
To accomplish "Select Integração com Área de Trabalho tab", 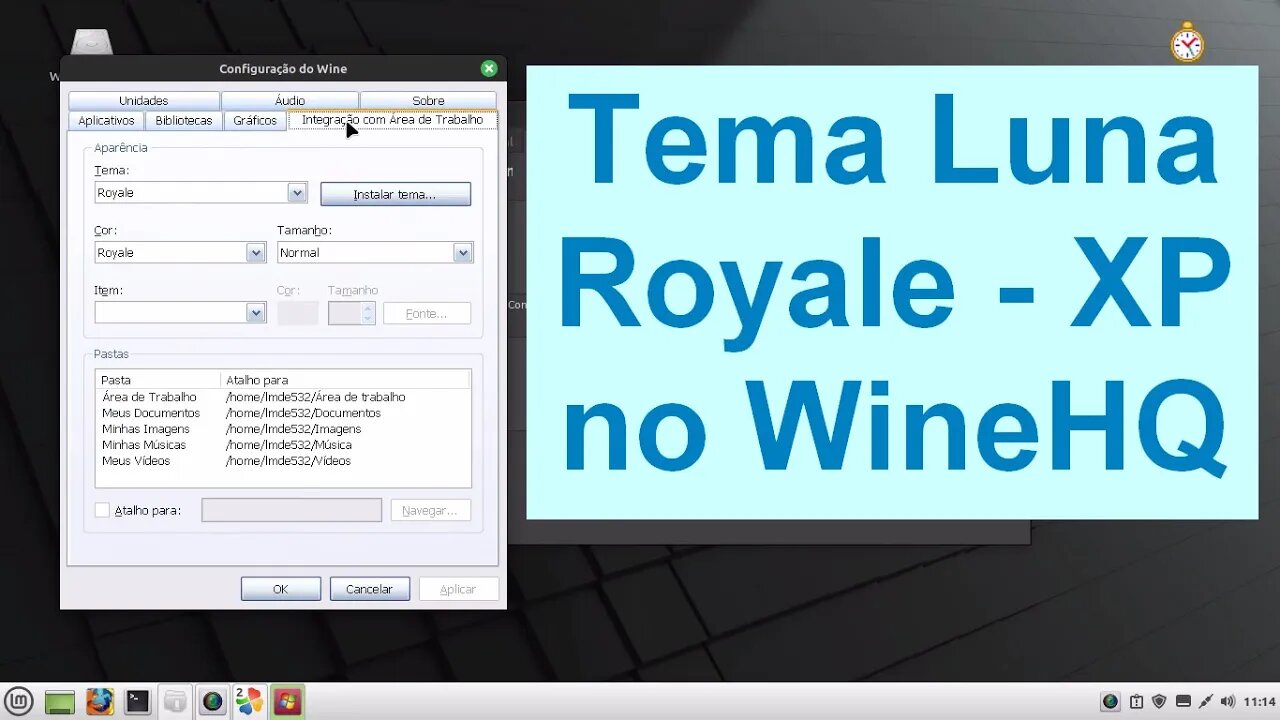I will tap(392, 119).
